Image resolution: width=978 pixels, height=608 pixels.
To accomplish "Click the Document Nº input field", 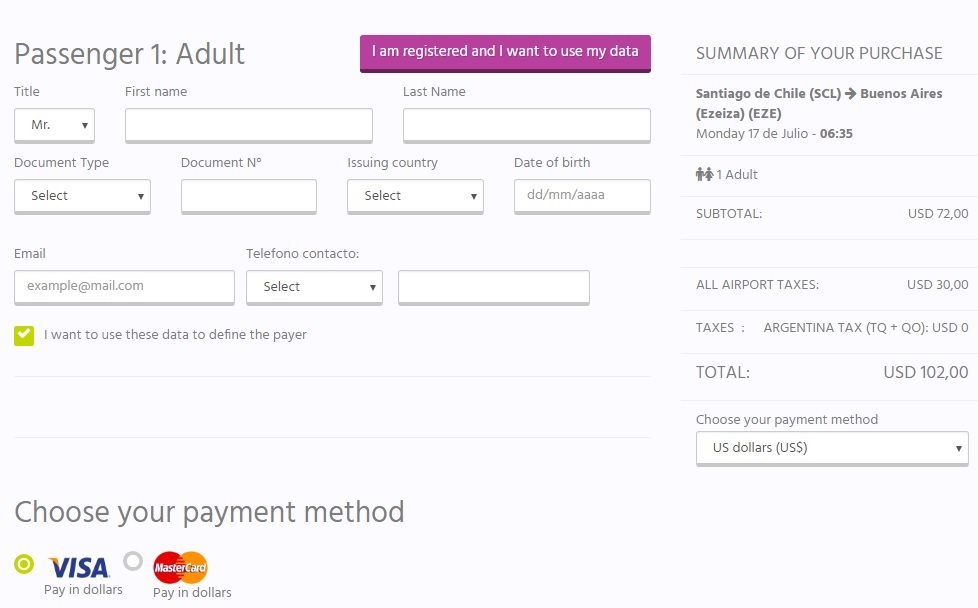I will tap(249, 196).
